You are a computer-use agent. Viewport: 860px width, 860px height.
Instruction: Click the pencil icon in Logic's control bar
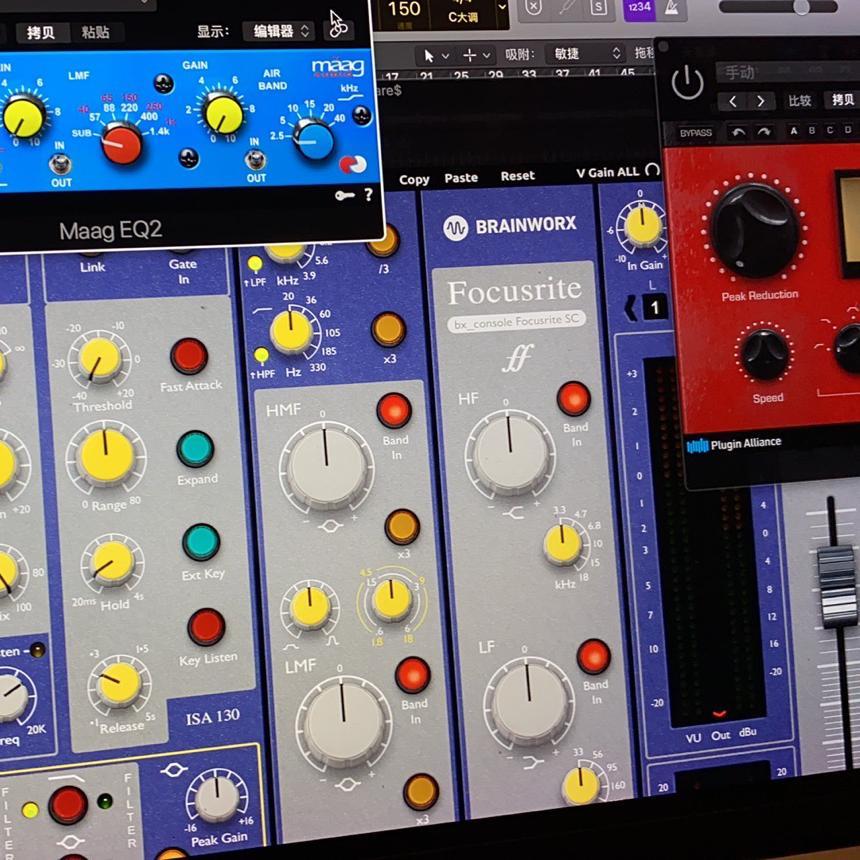(x=567, y=8)
